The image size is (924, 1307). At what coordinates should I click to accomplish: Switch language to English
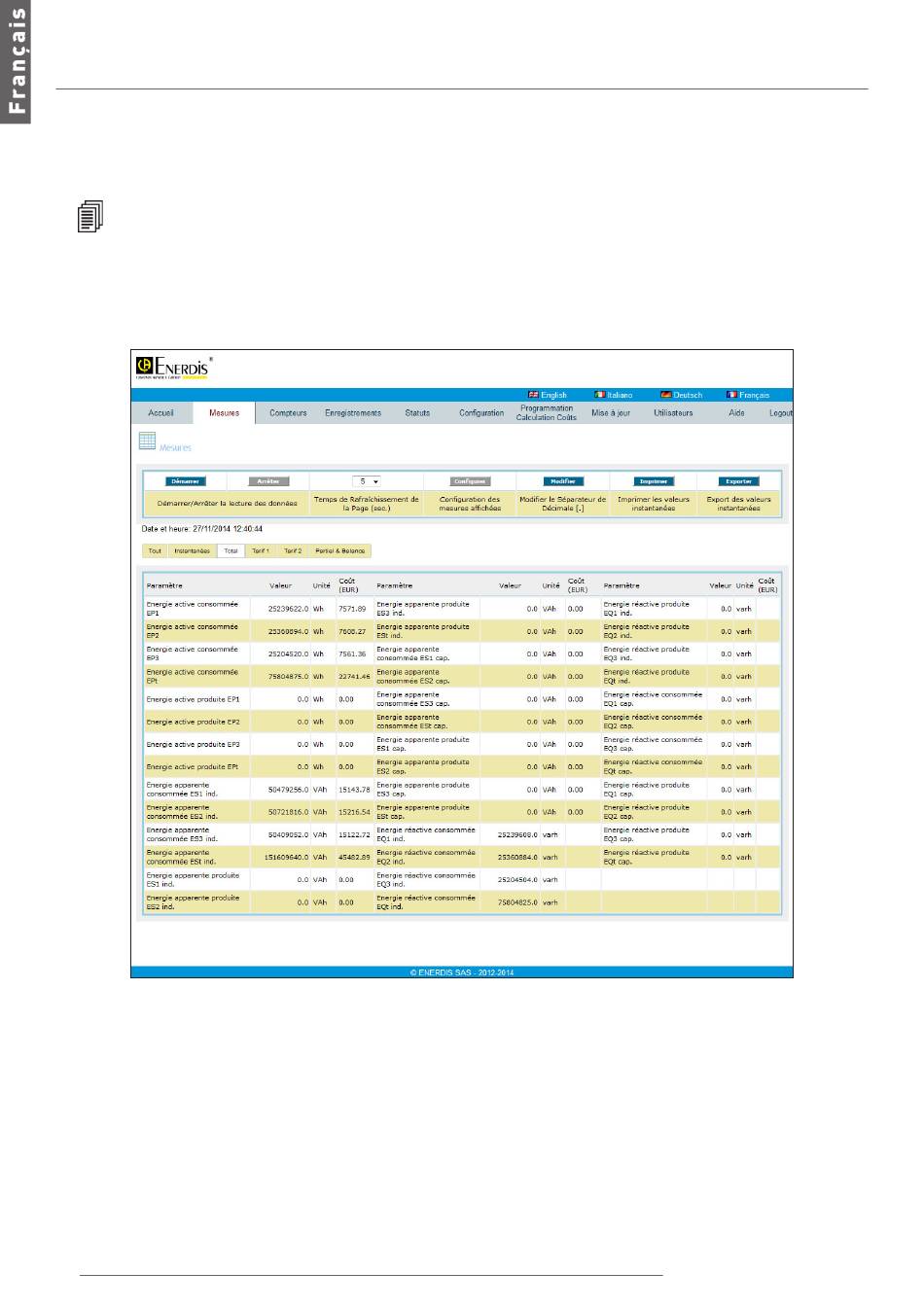553,395
